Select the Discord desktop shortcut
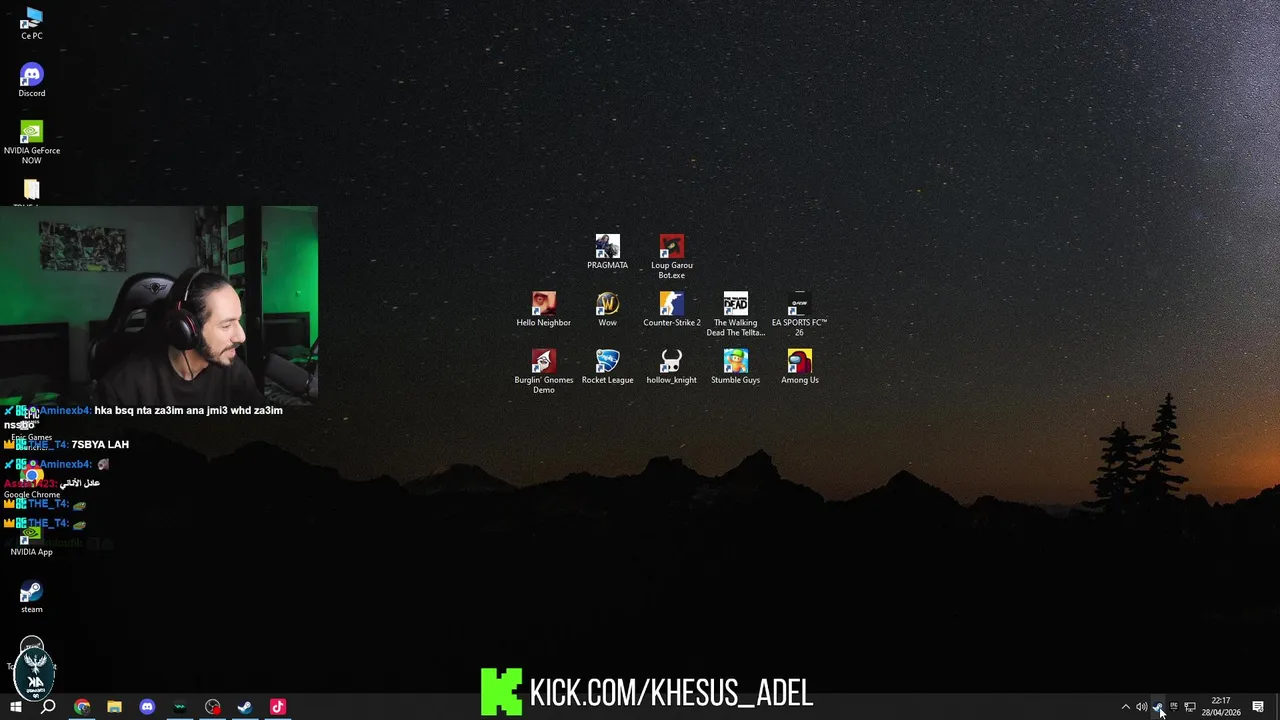Screen dimensions: 1280x720 click(31, 81)
